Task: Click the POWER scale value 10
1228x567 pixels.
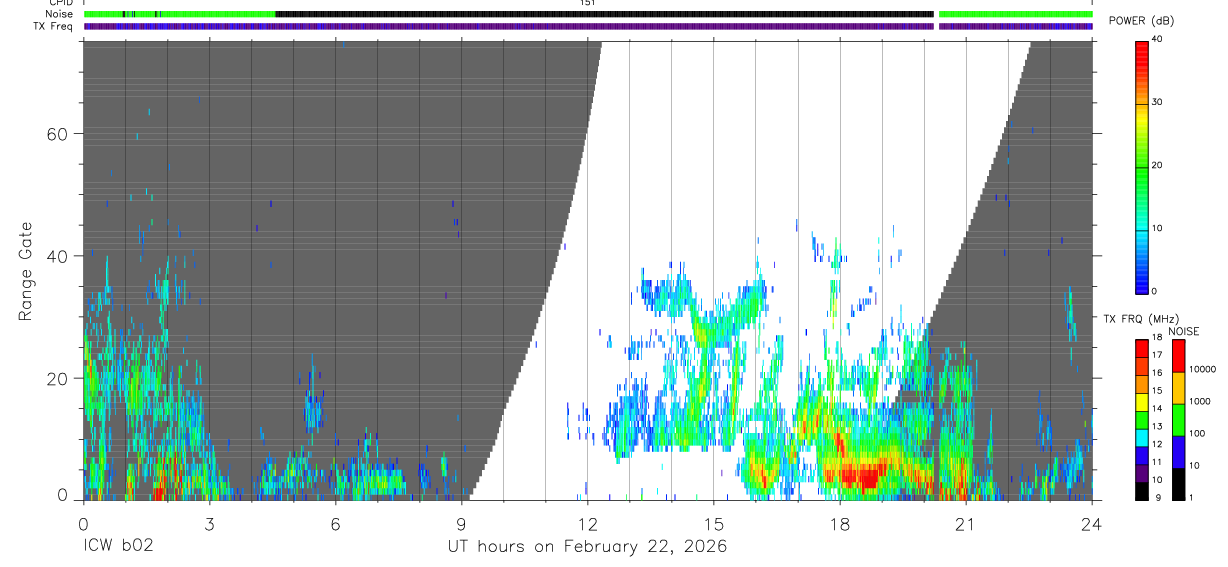Action: click(1159, 229)
